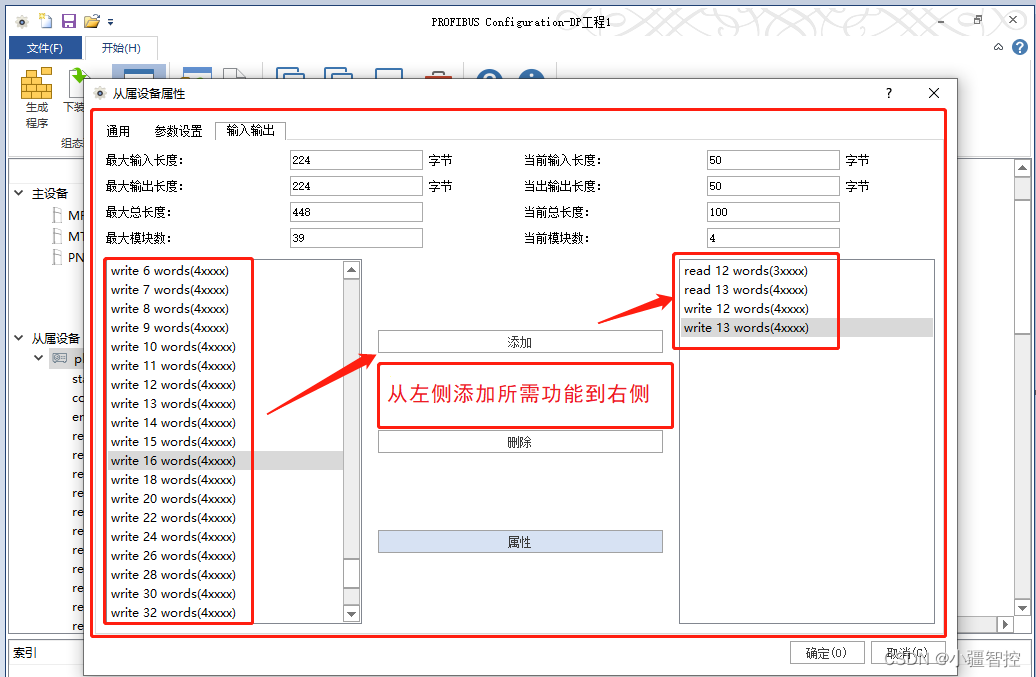Click the module list scrollbar thumb
Viewport: 1036px width, 677px height.
(352, 573)
